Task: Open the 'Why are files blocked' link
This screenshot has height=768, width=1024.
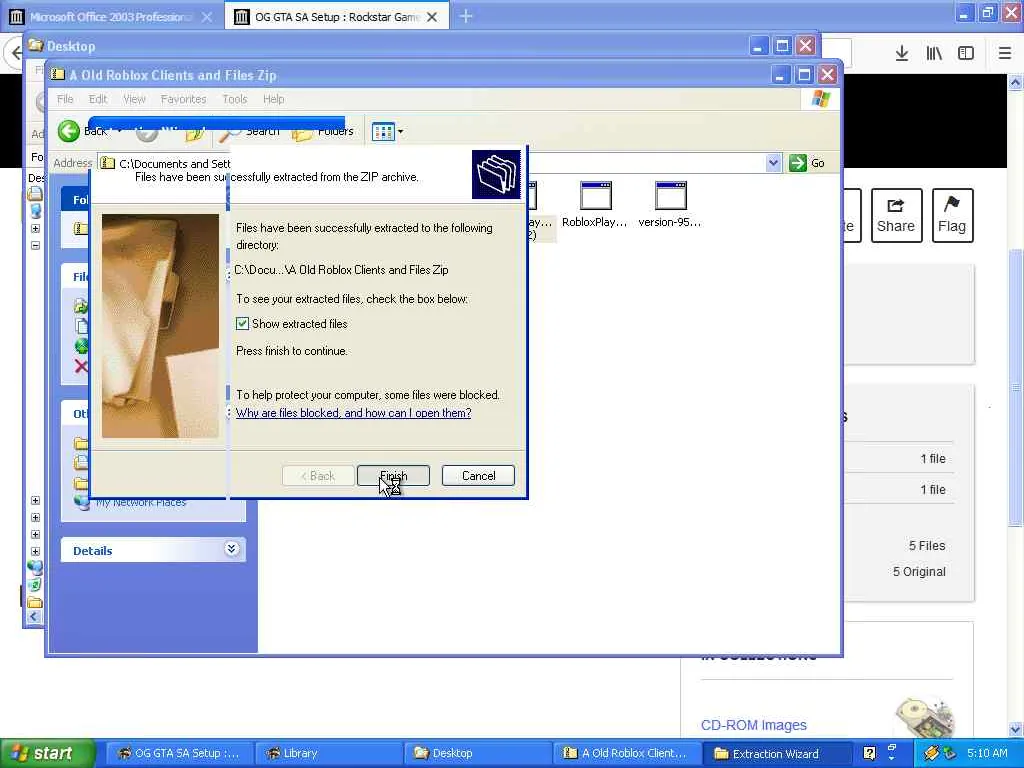Action: [x=353, y=413]
